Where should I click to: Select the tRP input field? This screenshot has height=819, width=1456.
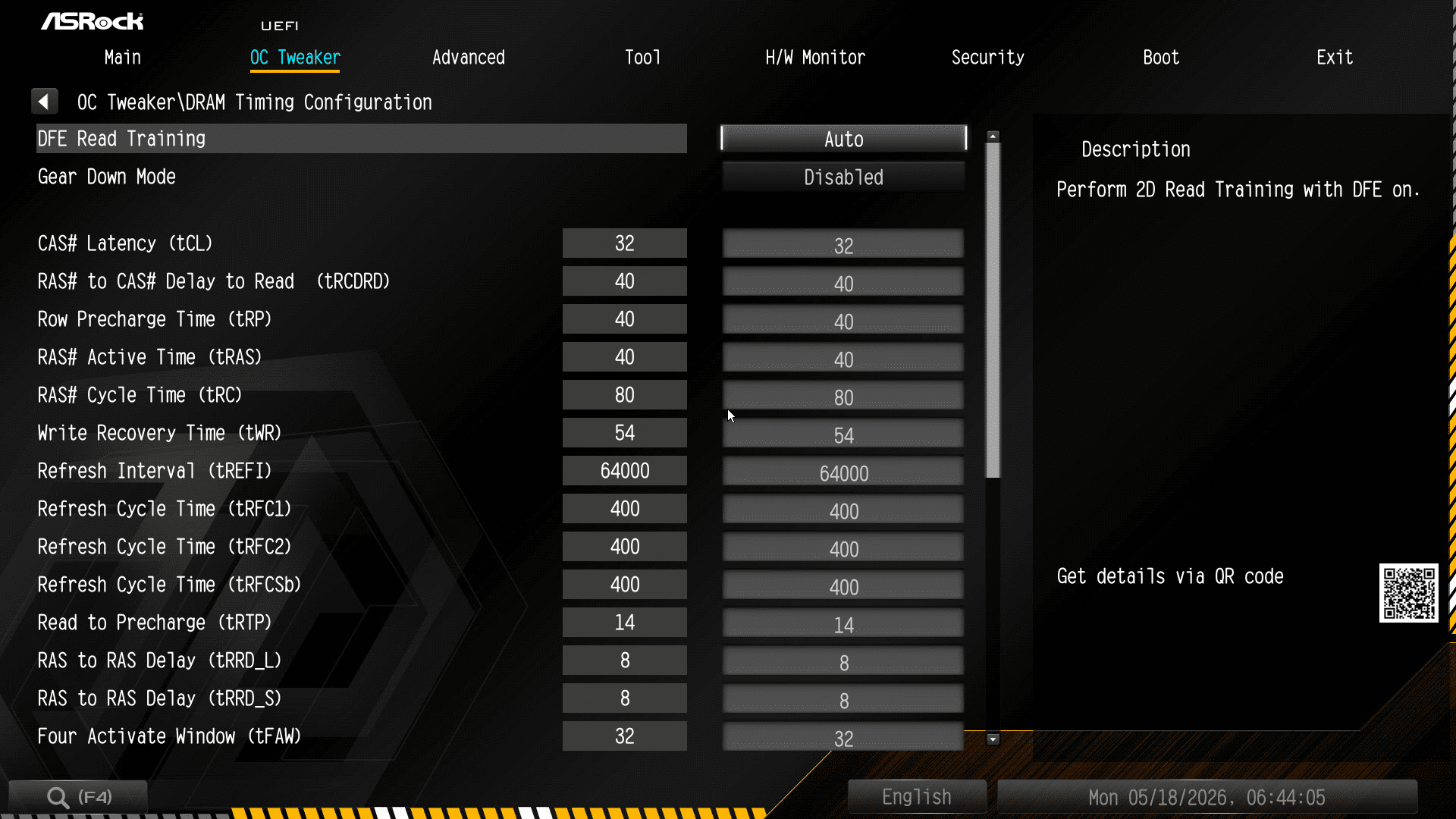843,320
